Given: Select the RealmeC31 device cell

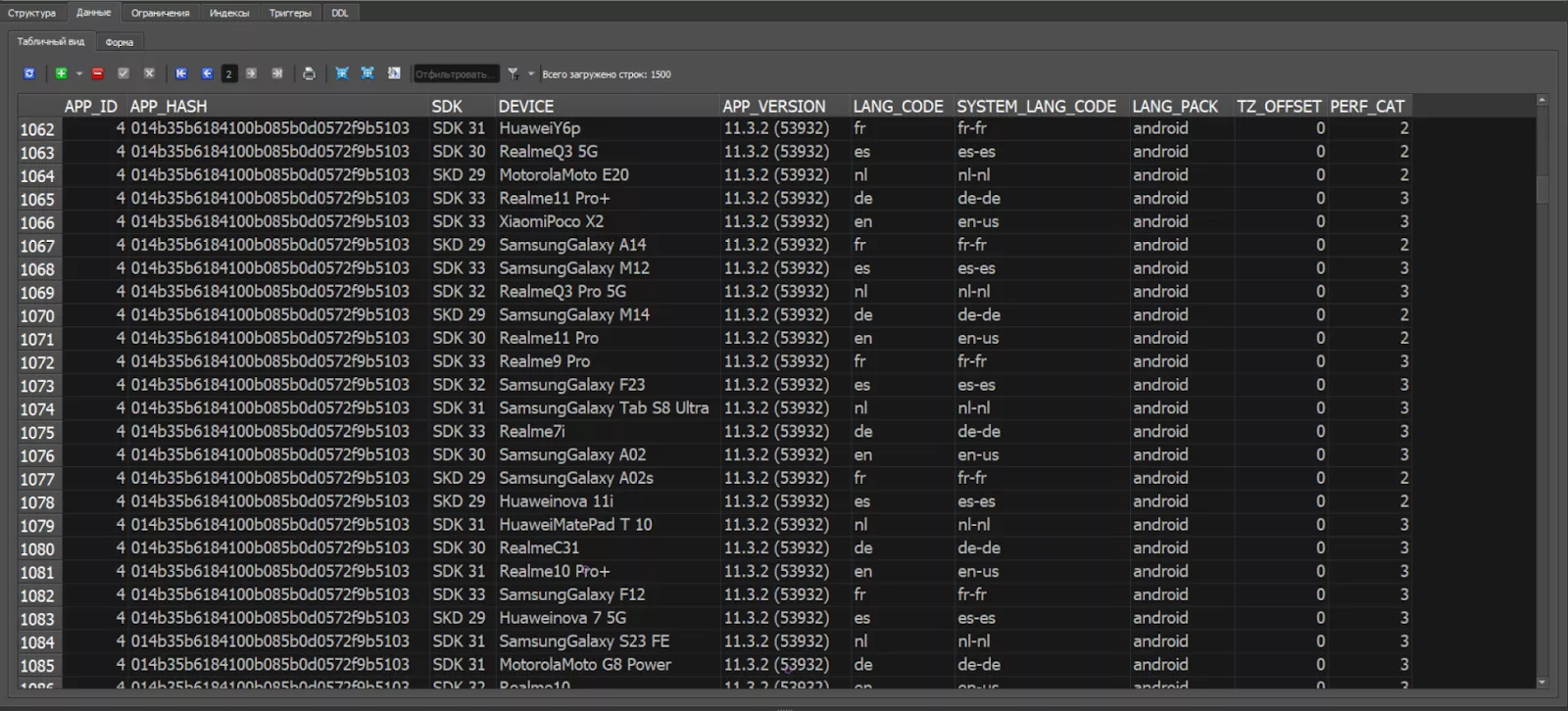Looking at the screenshot, I should pos(608,547).
